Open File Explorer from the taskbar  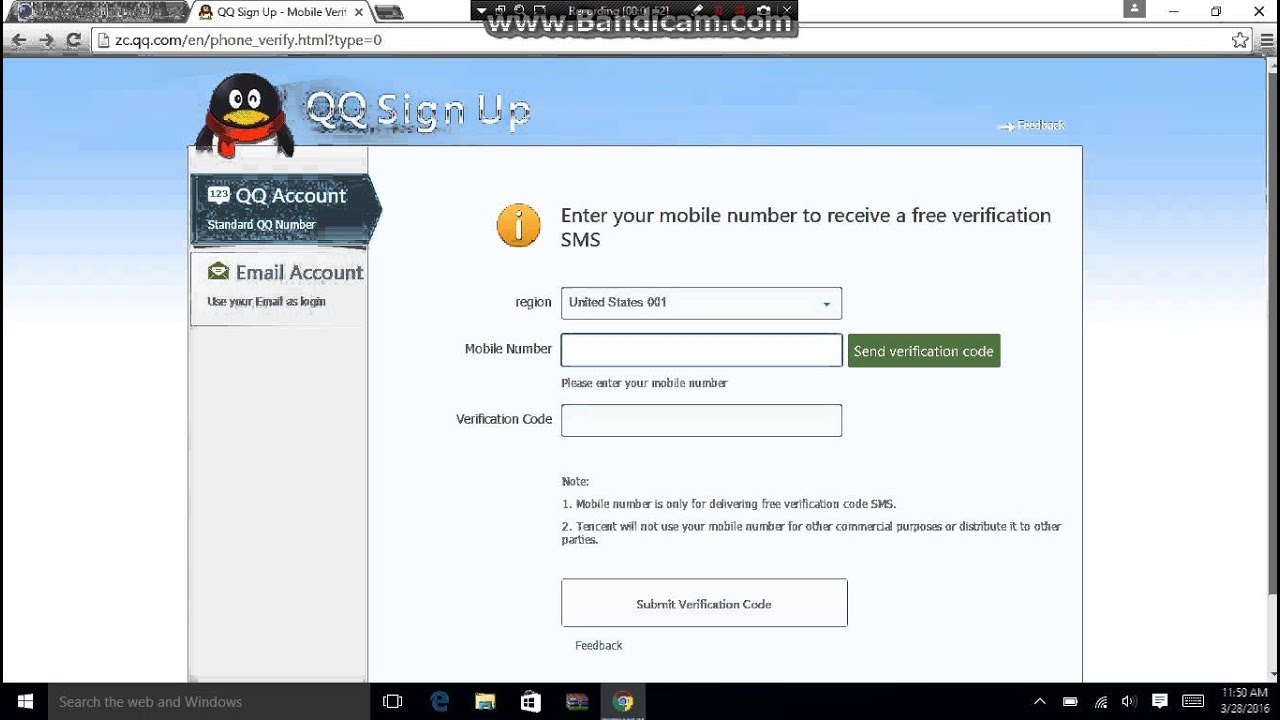pyautogui.click(x=485, y=701)
